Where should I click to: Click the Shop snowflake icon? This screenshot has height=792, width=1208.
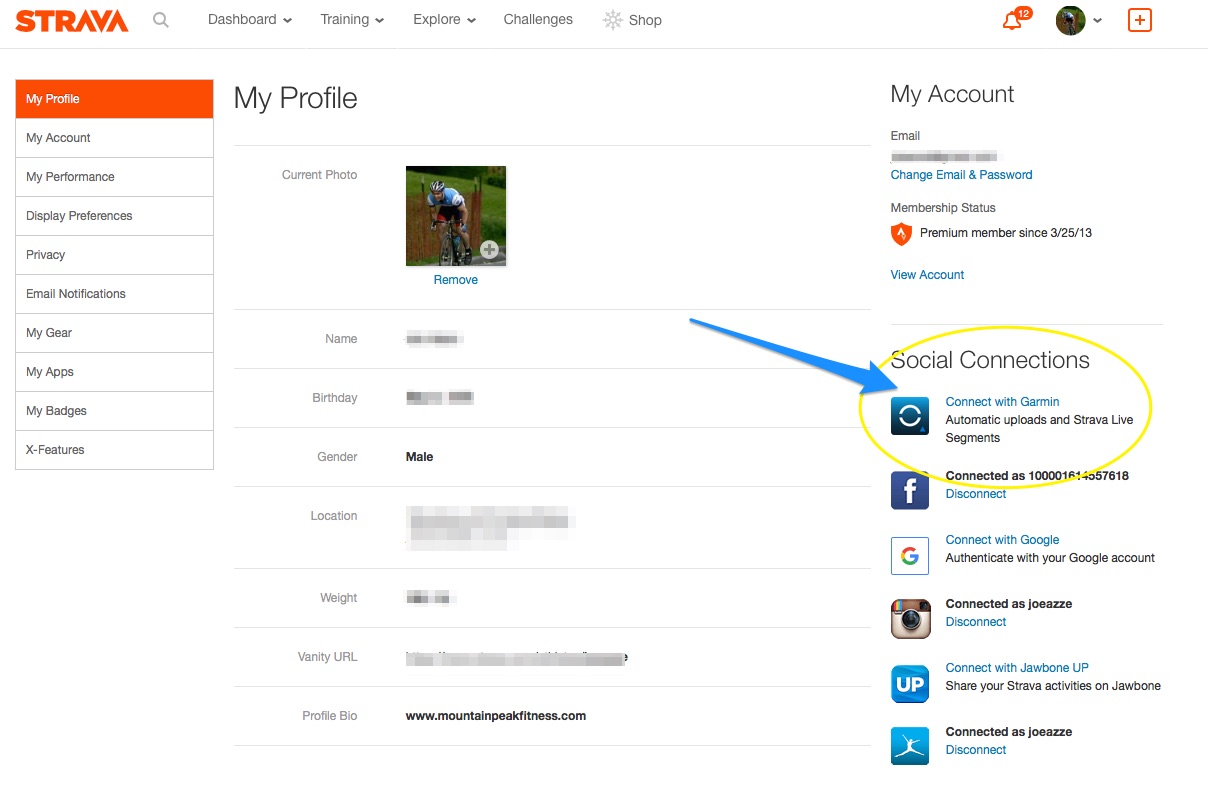[x=612, y=20]
